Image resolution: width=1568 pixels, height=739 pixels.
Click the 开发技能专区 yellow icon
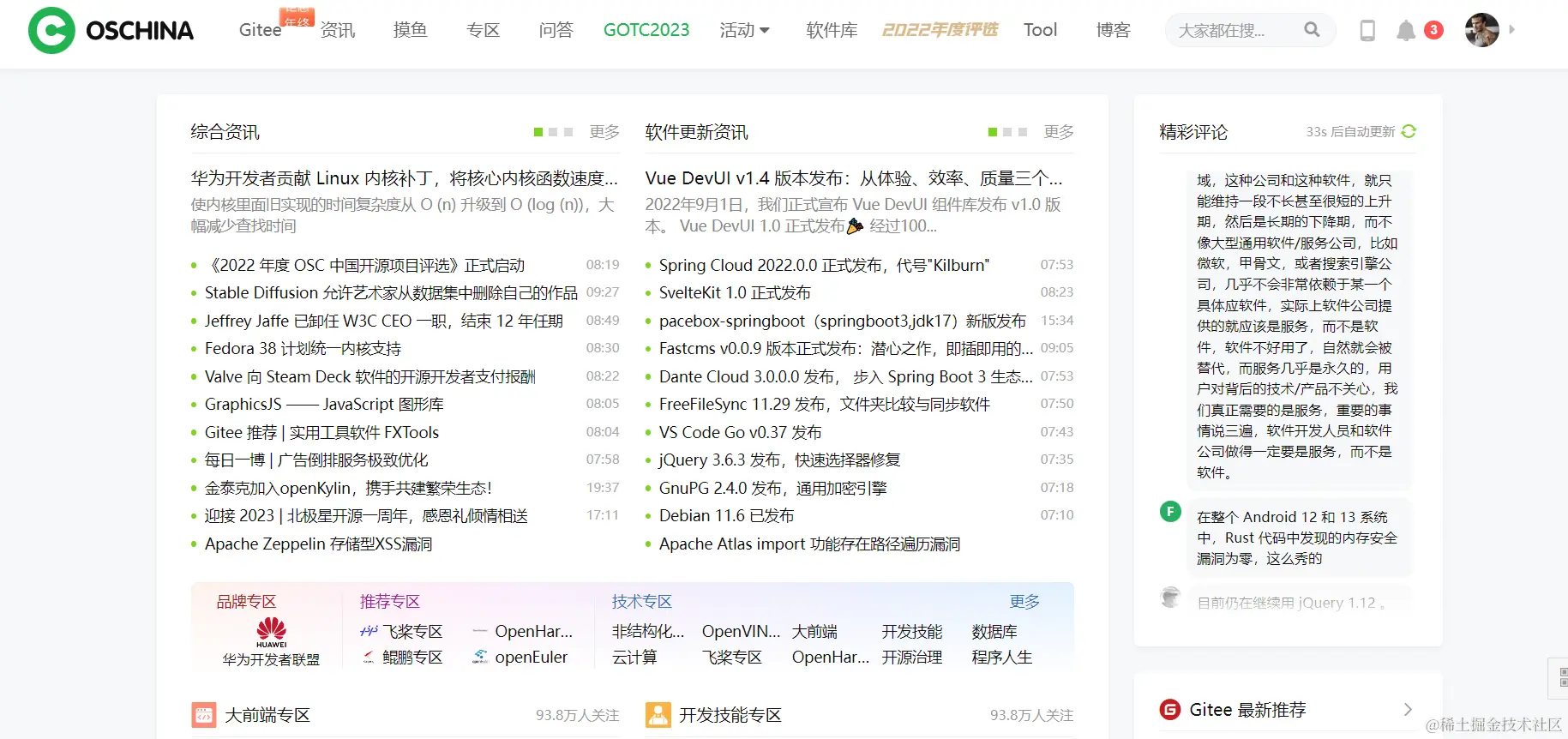(x=658, y=715)
